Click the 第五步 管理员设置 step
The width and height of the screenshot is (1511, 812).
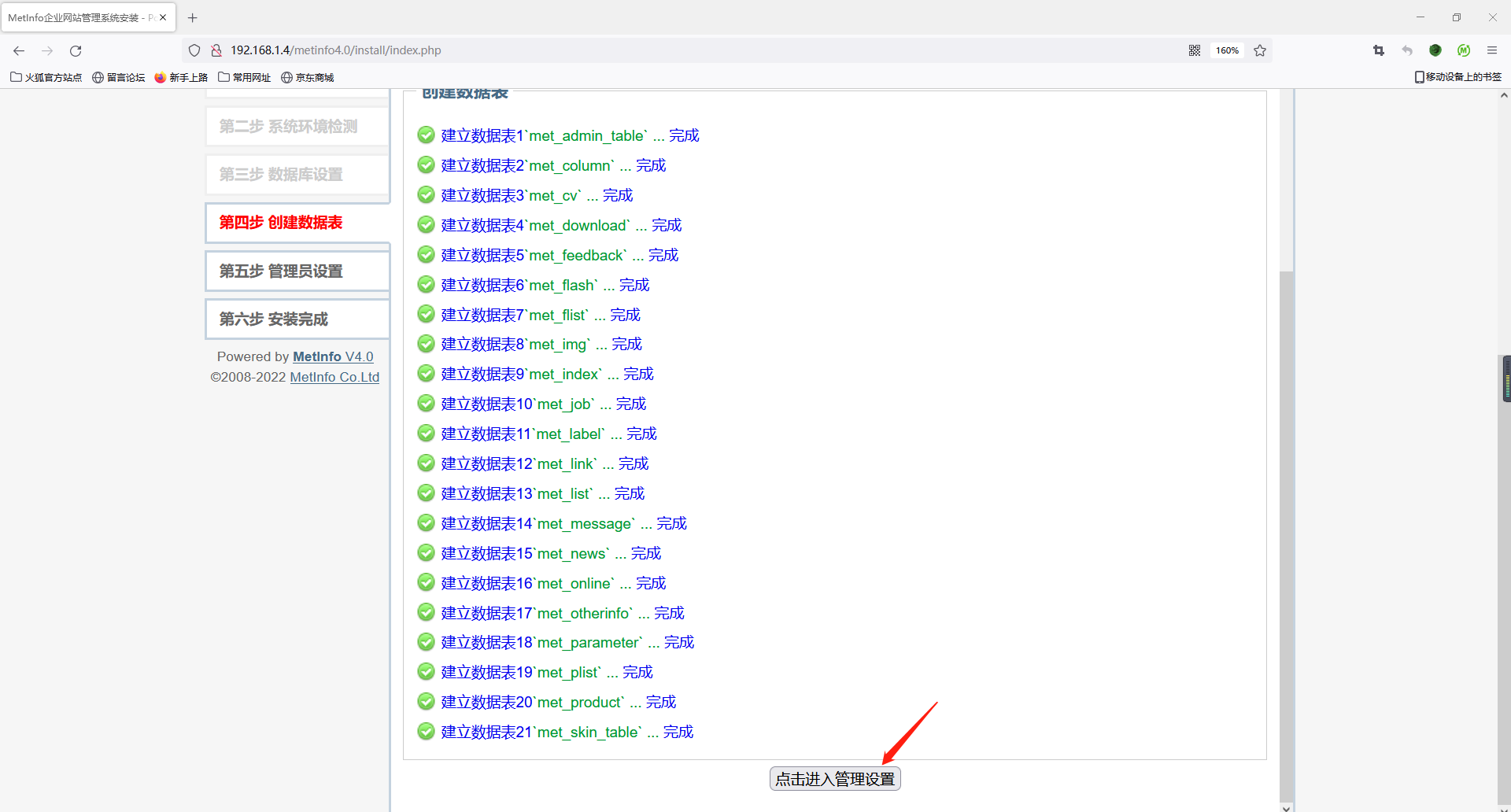[297, 271]
